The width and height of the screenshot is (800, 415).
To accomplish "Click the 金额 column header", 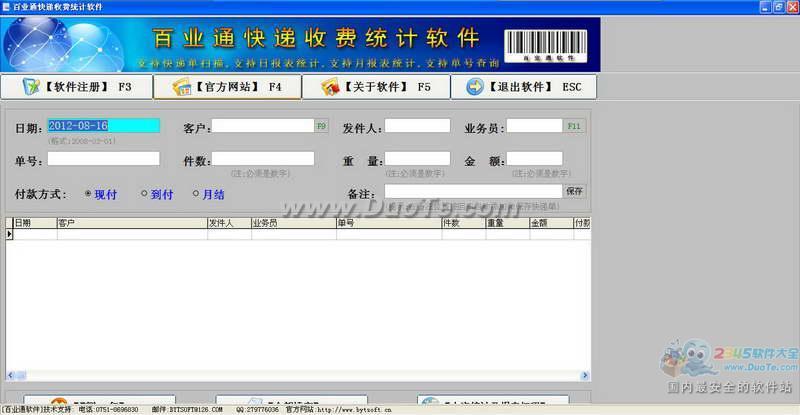I will pos(552,223).
